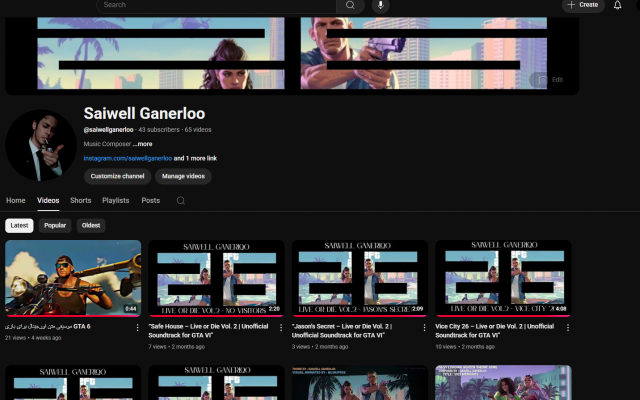Open the "Vice City 26" video thumbnail
The image size is (640, 400).
pyautogui.click(x=503, y=278)
